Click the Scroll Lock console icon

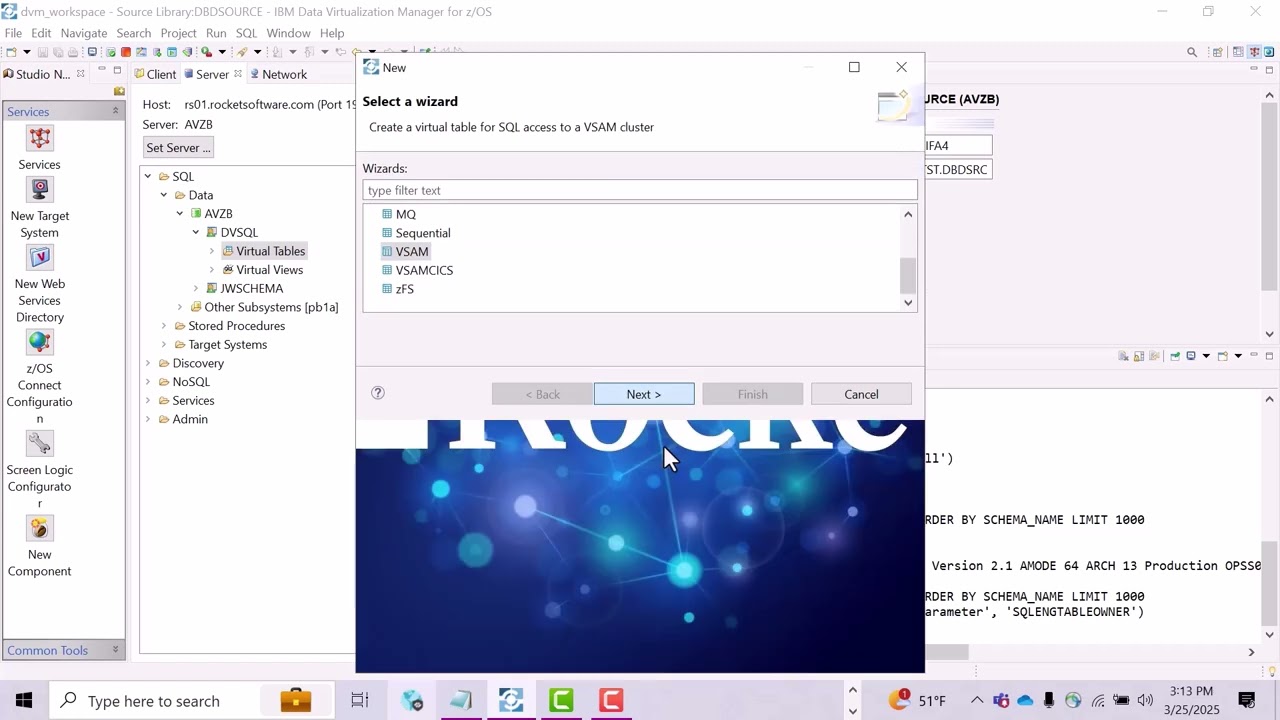tap(1139, 356)
